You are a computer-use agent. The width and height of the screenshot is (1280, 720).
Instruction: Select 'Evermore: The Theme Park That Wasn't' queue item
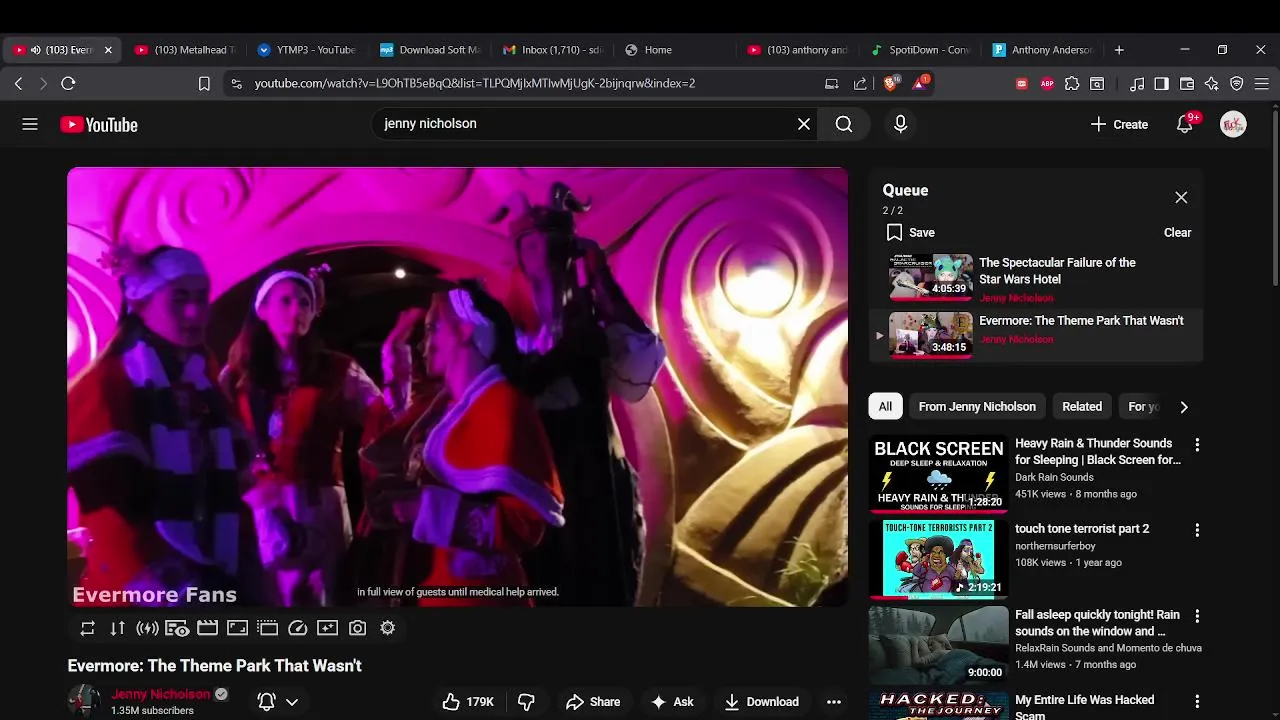(1036, 334)
